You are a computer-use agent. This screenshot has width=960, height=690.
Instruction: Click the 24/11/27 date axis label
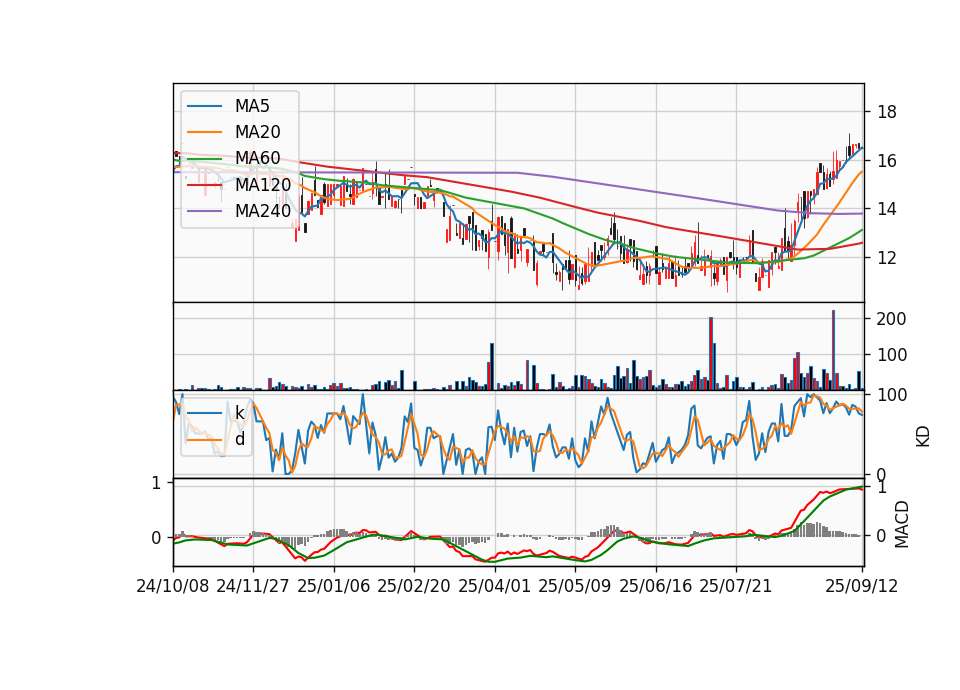coord(253,586)
